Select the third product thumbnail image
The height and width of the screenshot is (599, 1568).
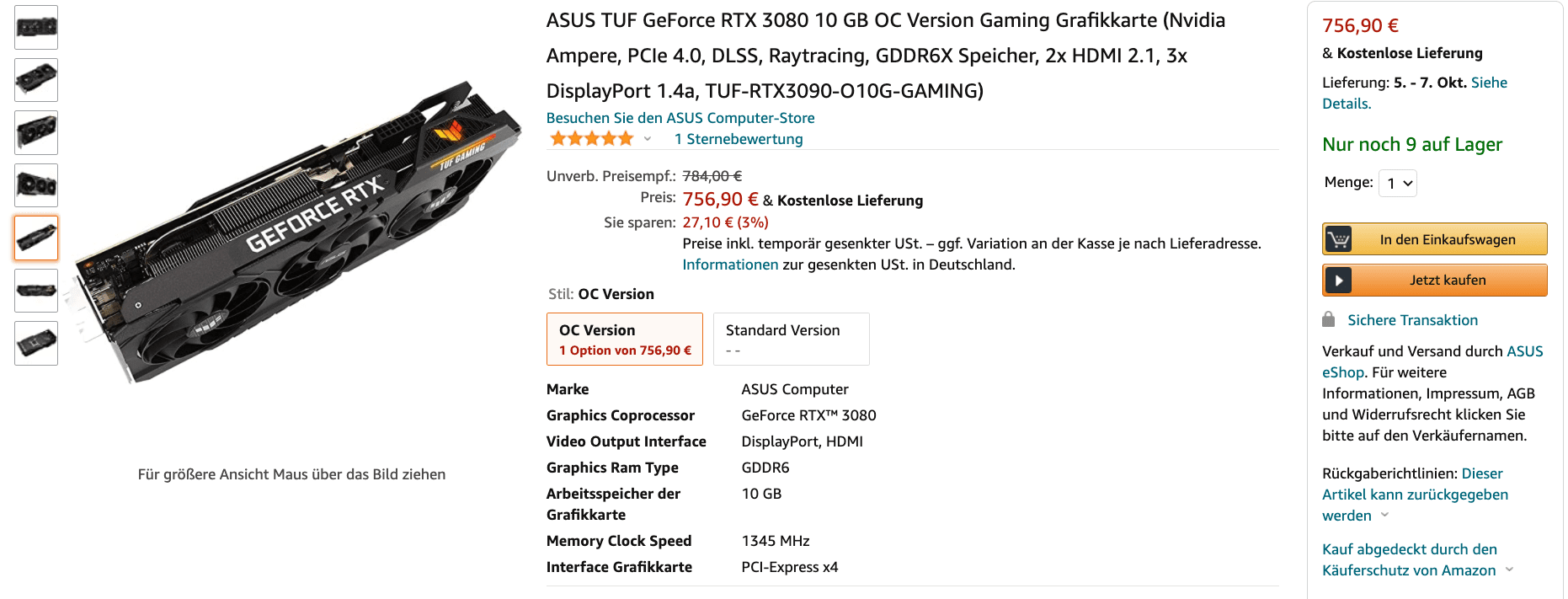point(36,132)
